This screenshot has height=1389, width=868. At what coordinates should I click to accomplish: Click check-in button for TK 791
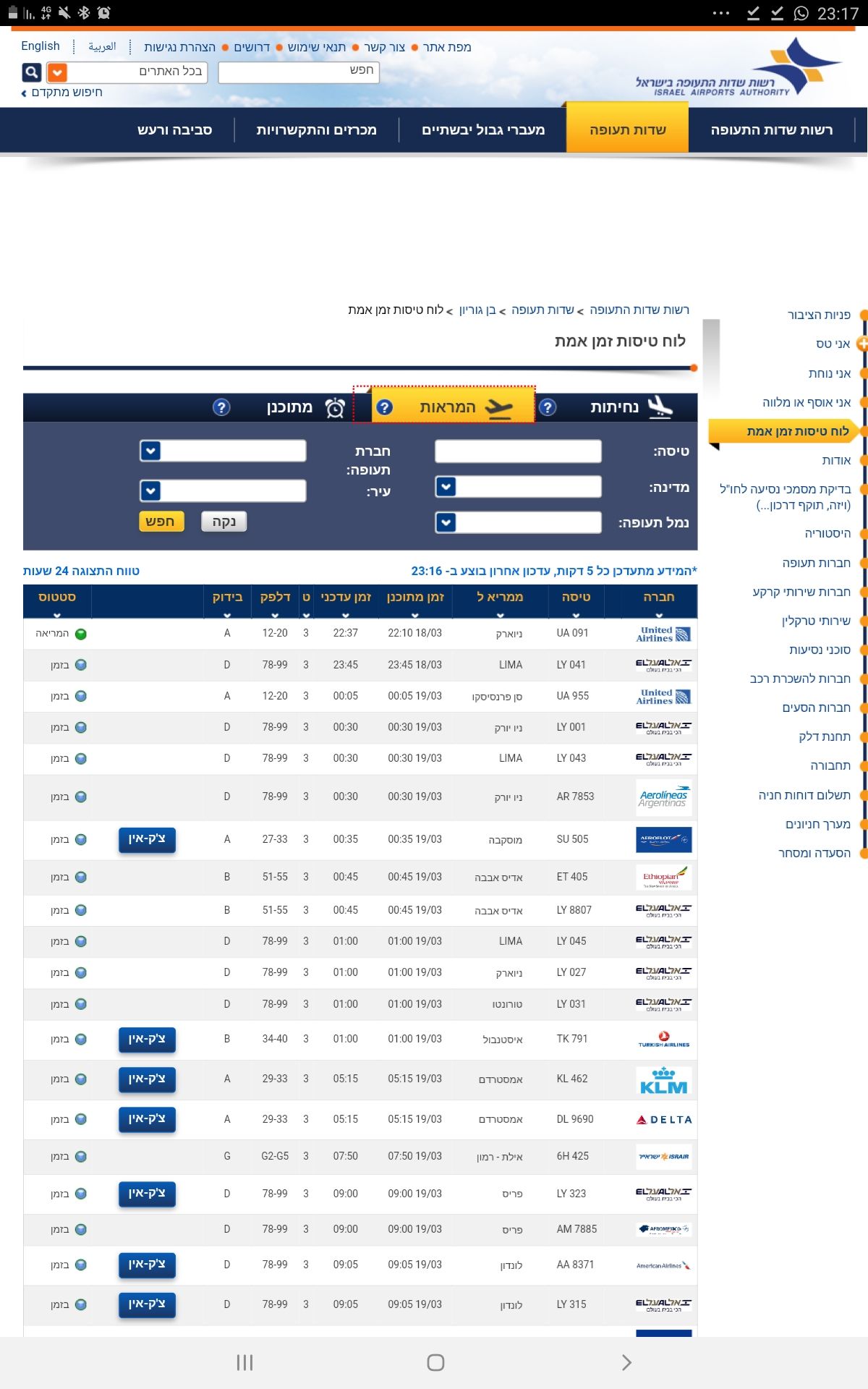147,1039
